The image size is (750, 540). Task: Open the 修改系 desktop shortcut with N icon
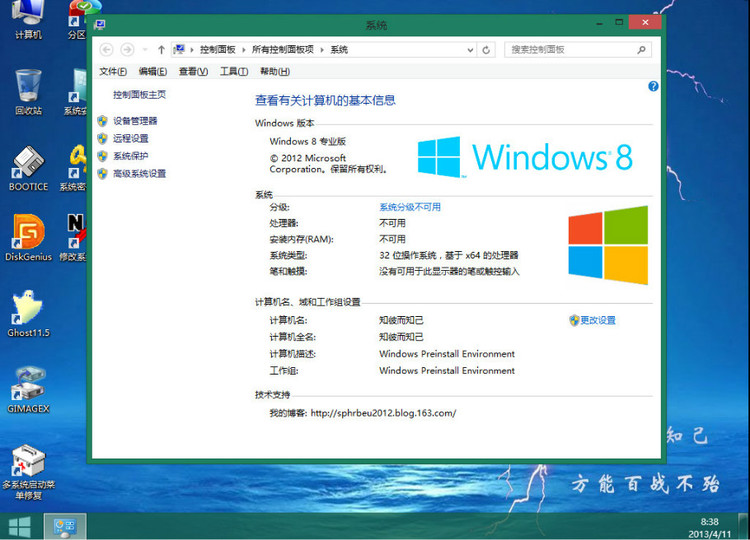click(73, 238)
